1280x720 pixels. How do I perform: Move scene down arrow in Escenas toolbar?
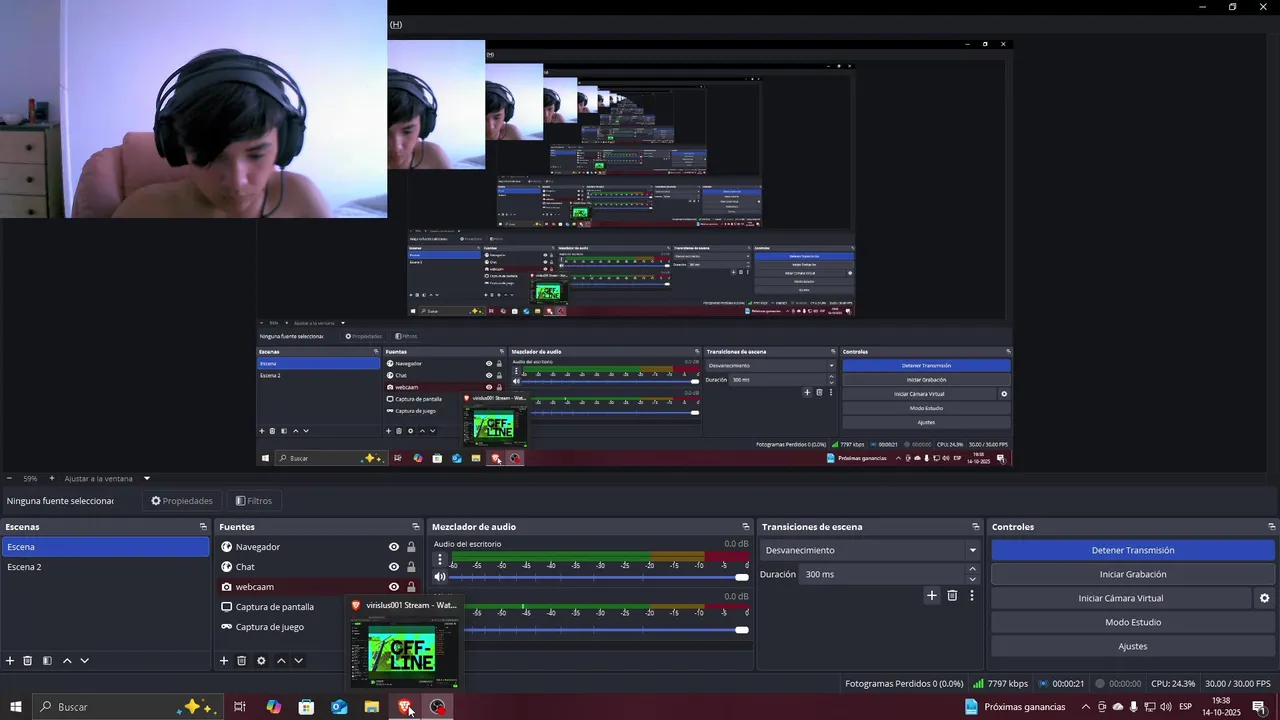point(84,661)
